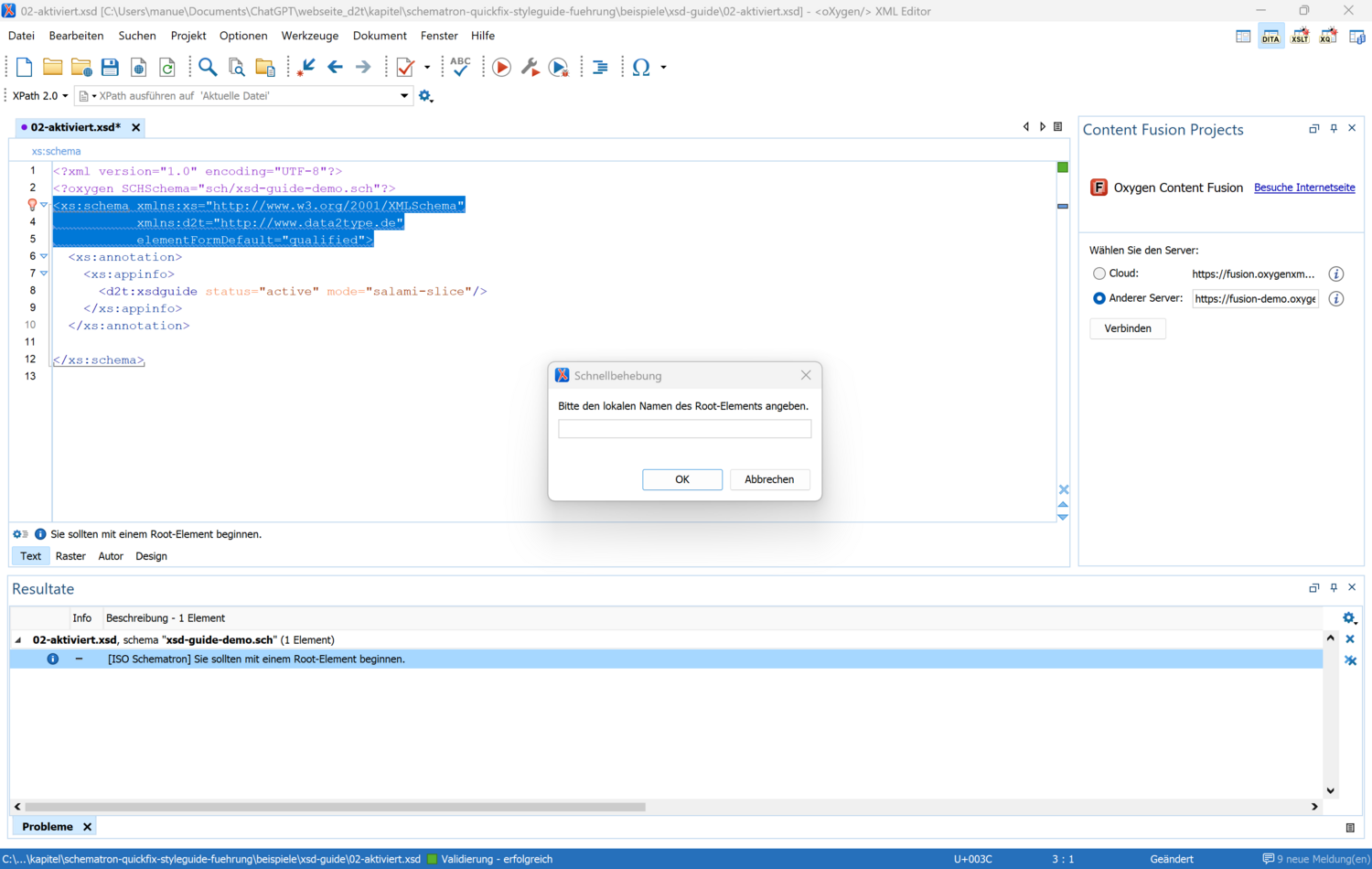This screenshot has height=869, width=1372.
Task: Collapse the xs:appinfo fold on line 7
Action: 44,274
